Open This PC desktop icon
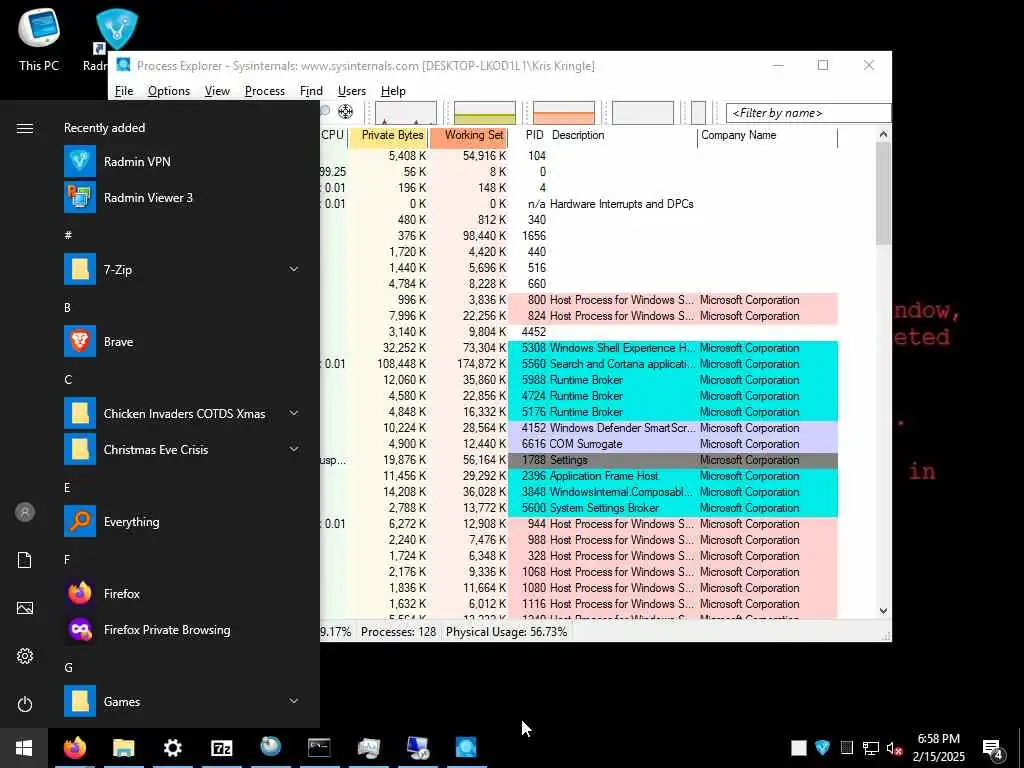1024x768 pixels. pyautogui.click(x=39, y=39)
